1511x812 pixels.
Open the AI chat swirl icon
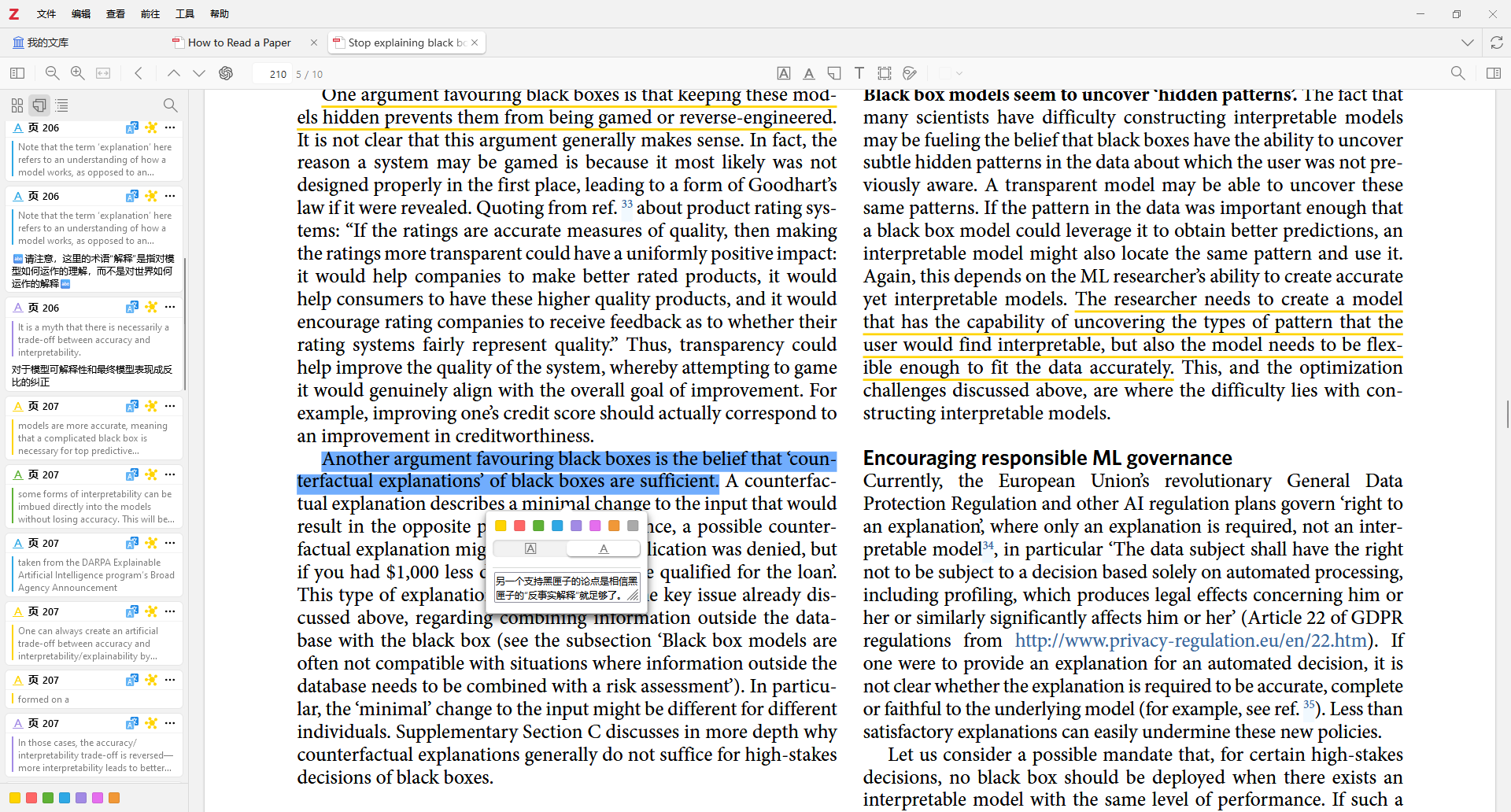point(226,73)
